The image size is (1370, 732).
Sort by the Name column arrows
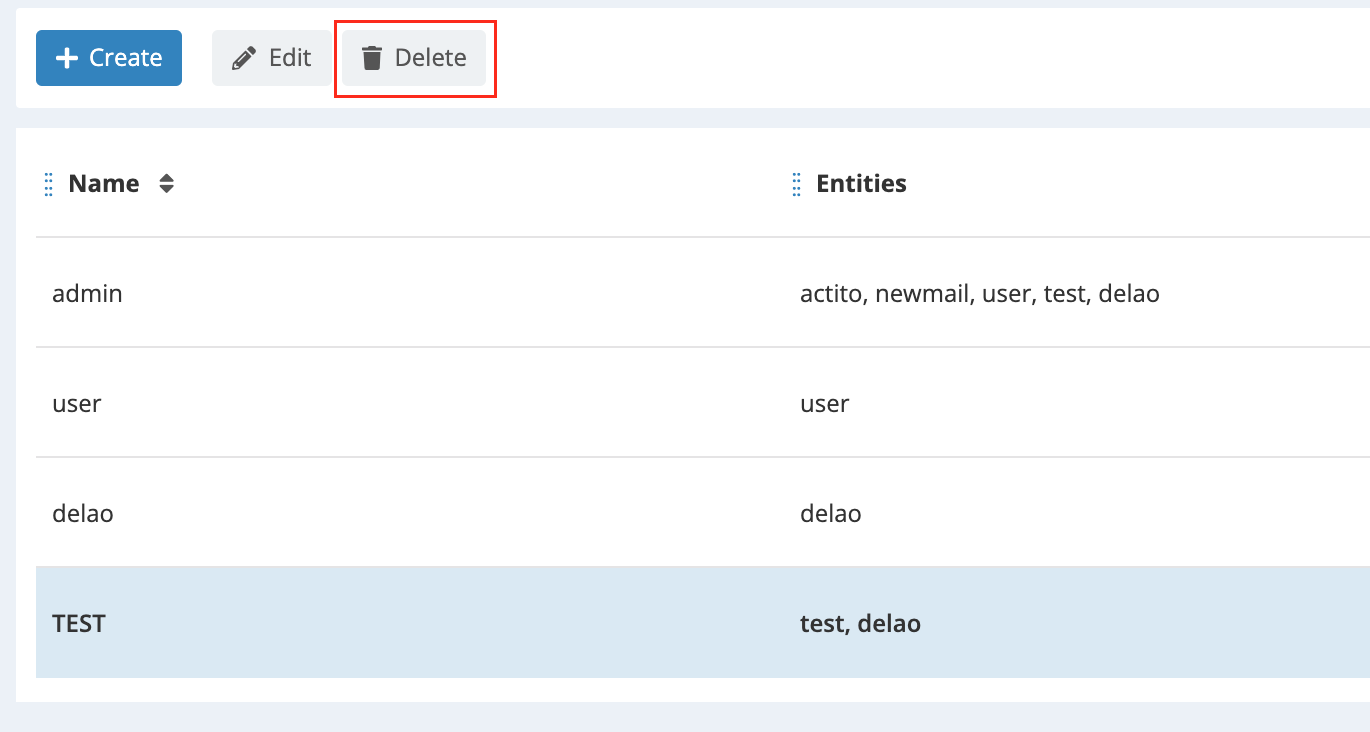click(167, 184)
